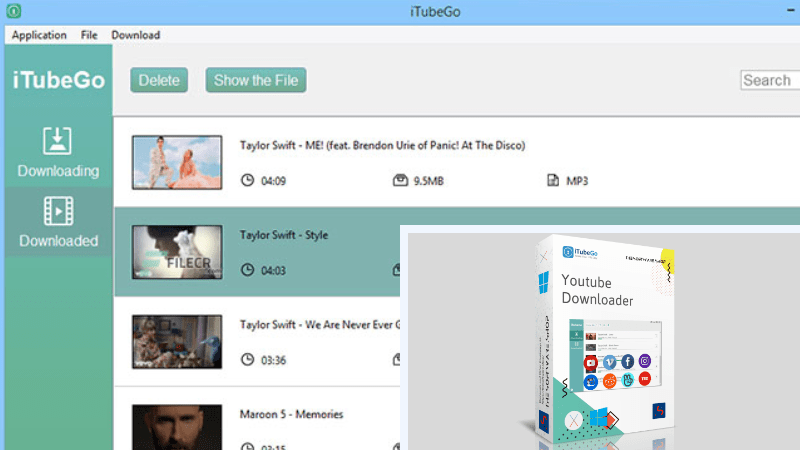The height and width of the screenshot is (450, 800).
Task: Click the file size icon beside 9.5MB
Action: (x=401, y=180)
